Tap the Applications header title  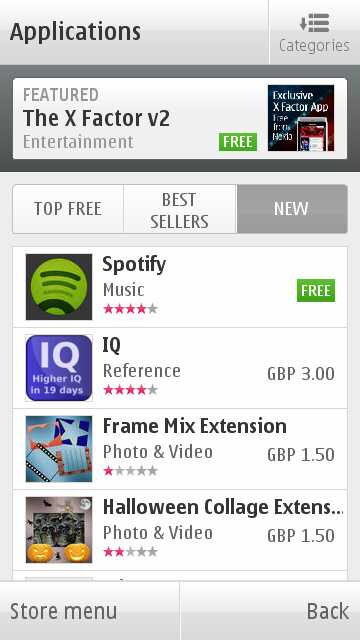[x=76, y=32]
